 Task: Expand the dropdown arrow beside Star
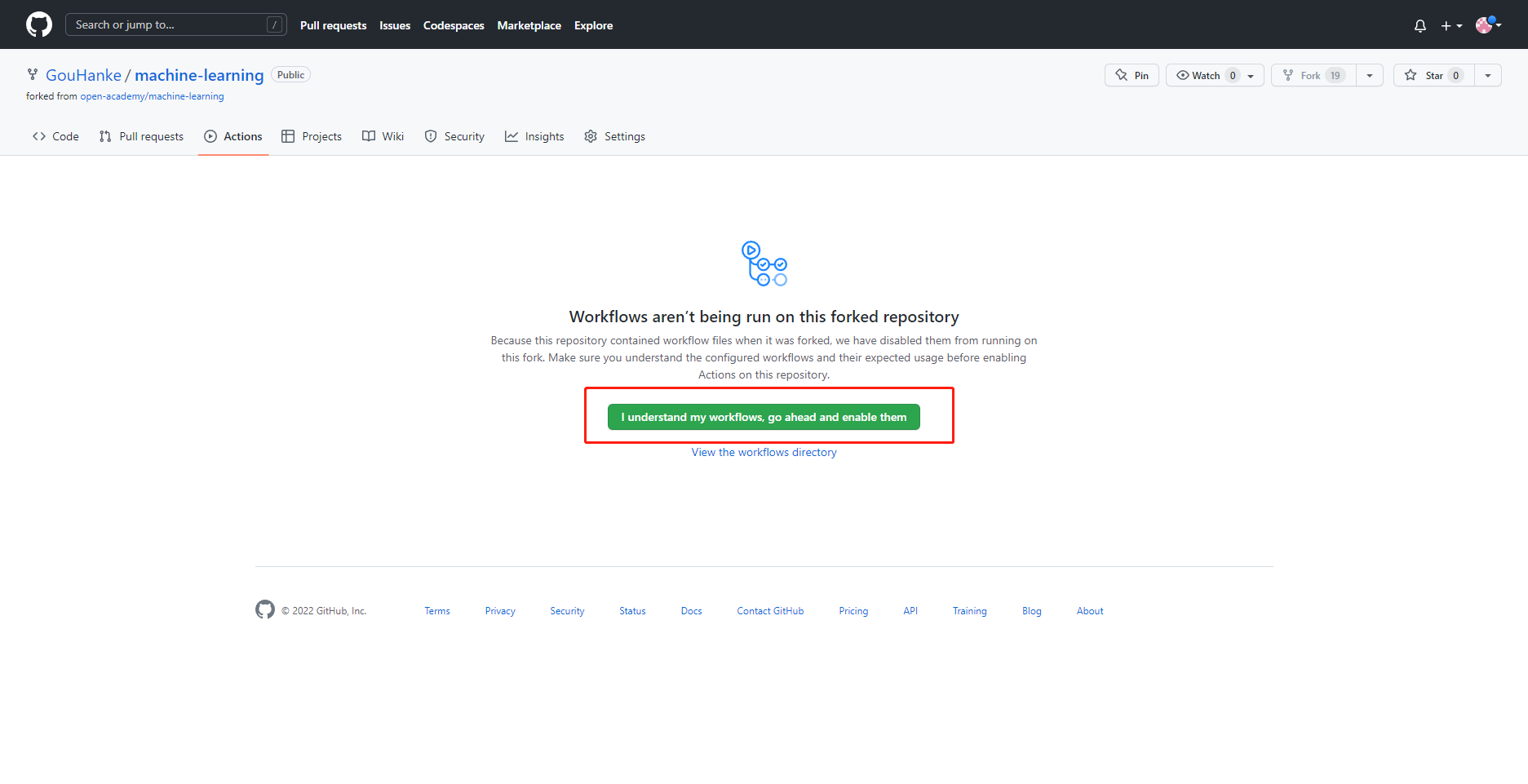pos(1488,75)
